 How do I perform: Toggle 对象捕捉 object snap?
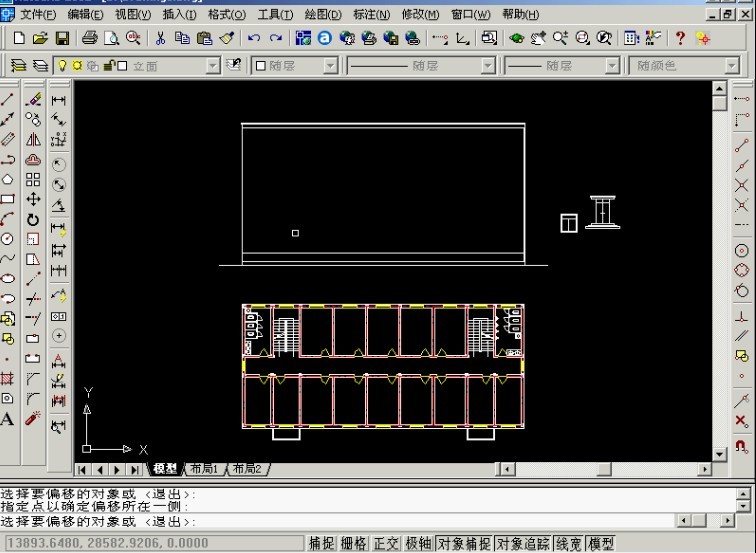[x=464, y=543]
